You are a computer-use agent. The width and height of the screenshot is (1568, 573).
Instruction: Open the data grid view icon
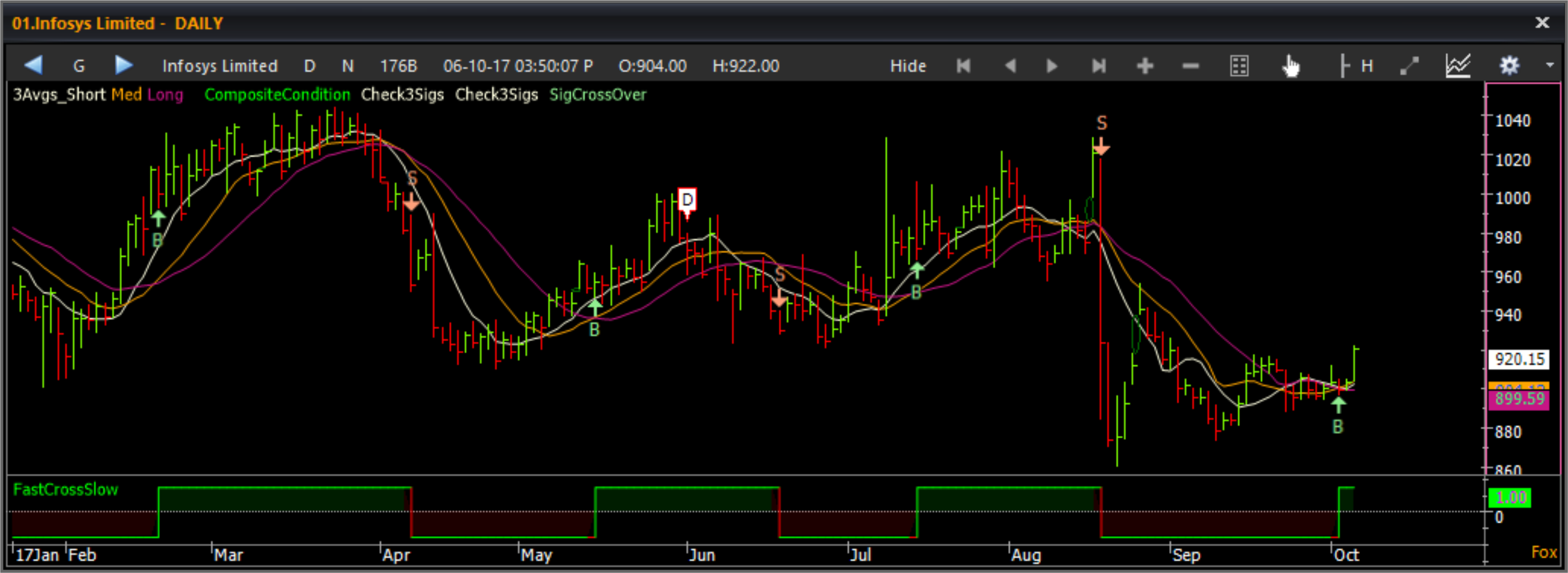pos(1239,66)
